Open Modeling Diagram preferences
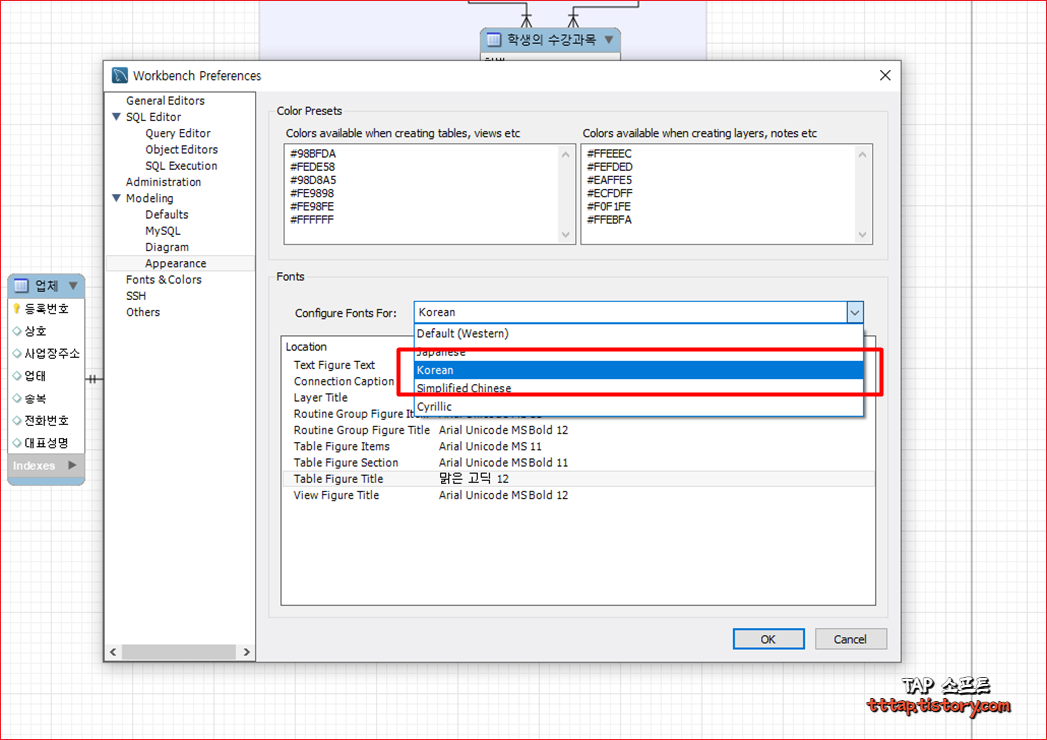The height and width of the screenshot is (740, 1047). click(167, 247)
